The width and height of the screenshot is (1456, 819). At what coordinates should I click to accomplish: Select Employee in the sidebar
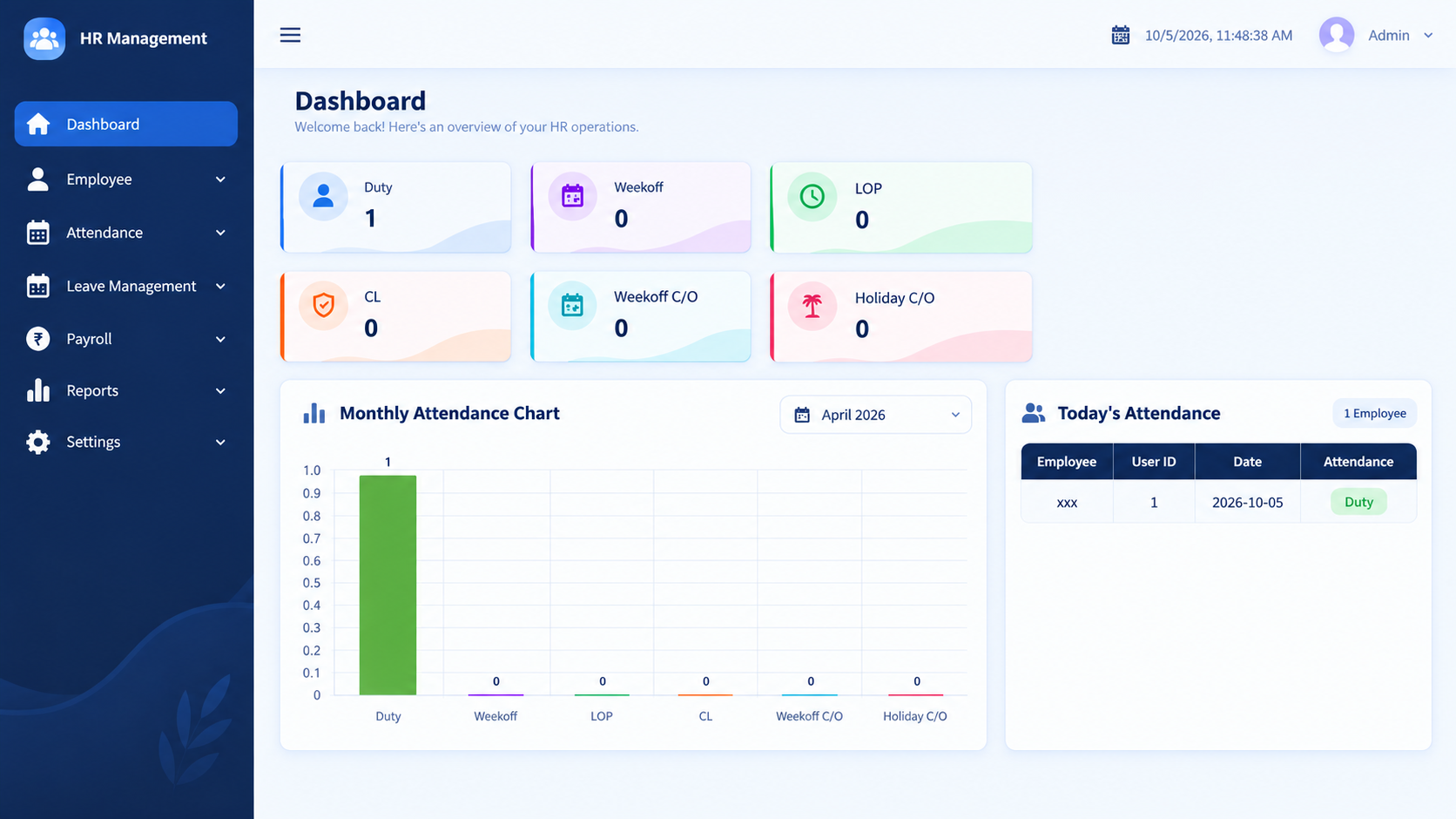[x=126, y=179]
